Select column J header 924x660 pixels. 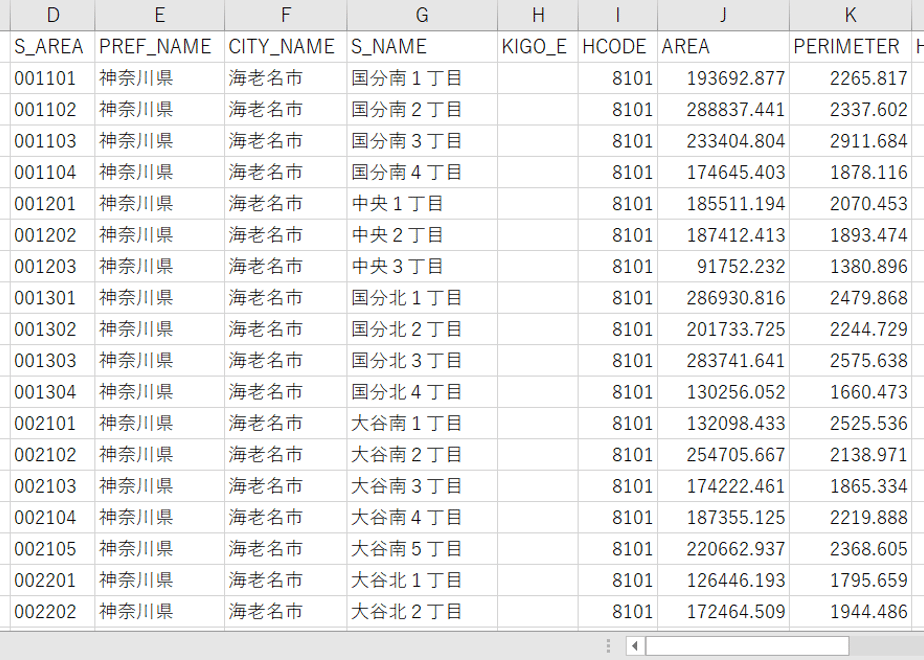pos(723,15)
